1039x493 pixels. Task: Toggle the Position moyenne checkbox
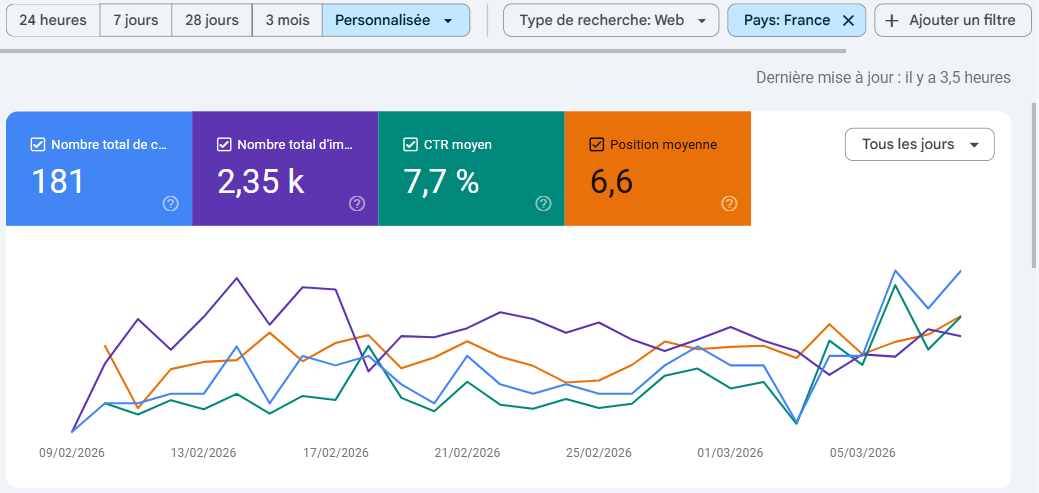pyautogui.click(x=596, y=144)
